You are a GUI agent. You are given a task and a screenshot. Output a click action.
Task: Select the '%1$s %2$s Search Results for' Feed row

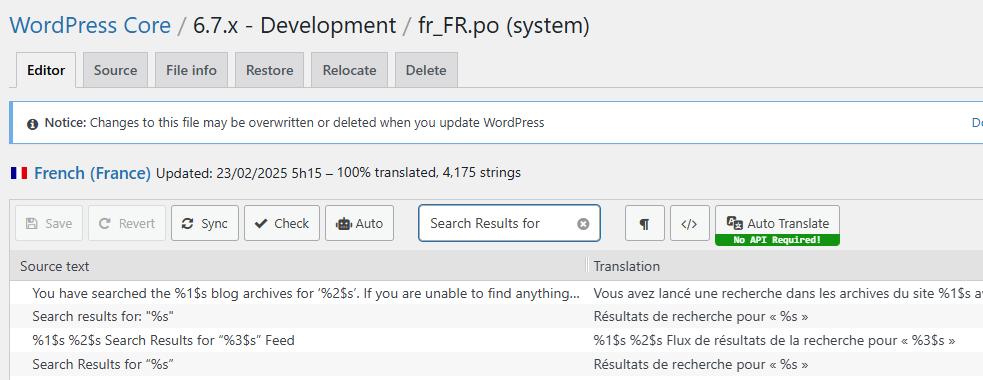(x=298, y=340)
